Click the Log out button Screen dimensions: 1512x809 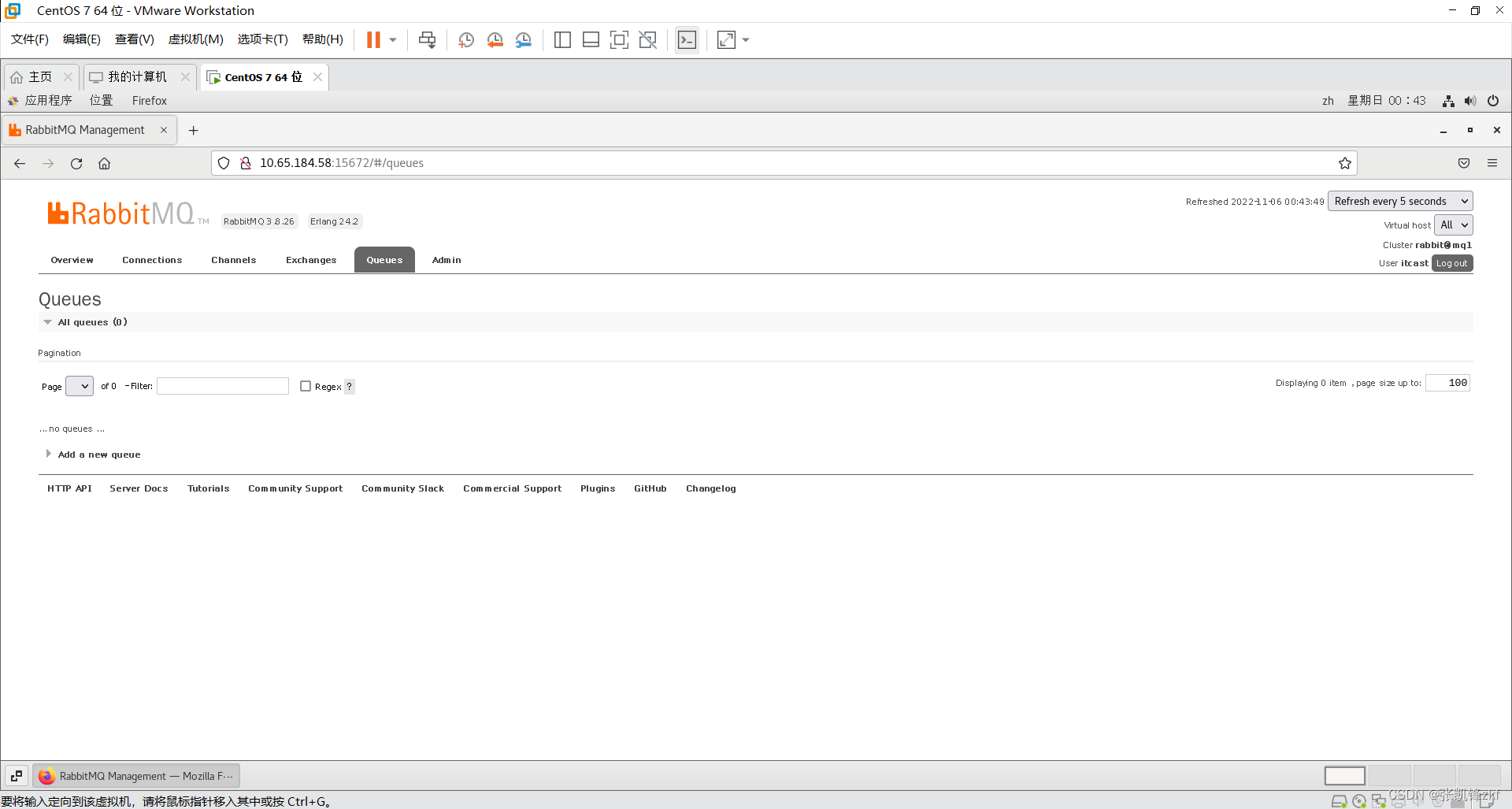coord(1452,263)
